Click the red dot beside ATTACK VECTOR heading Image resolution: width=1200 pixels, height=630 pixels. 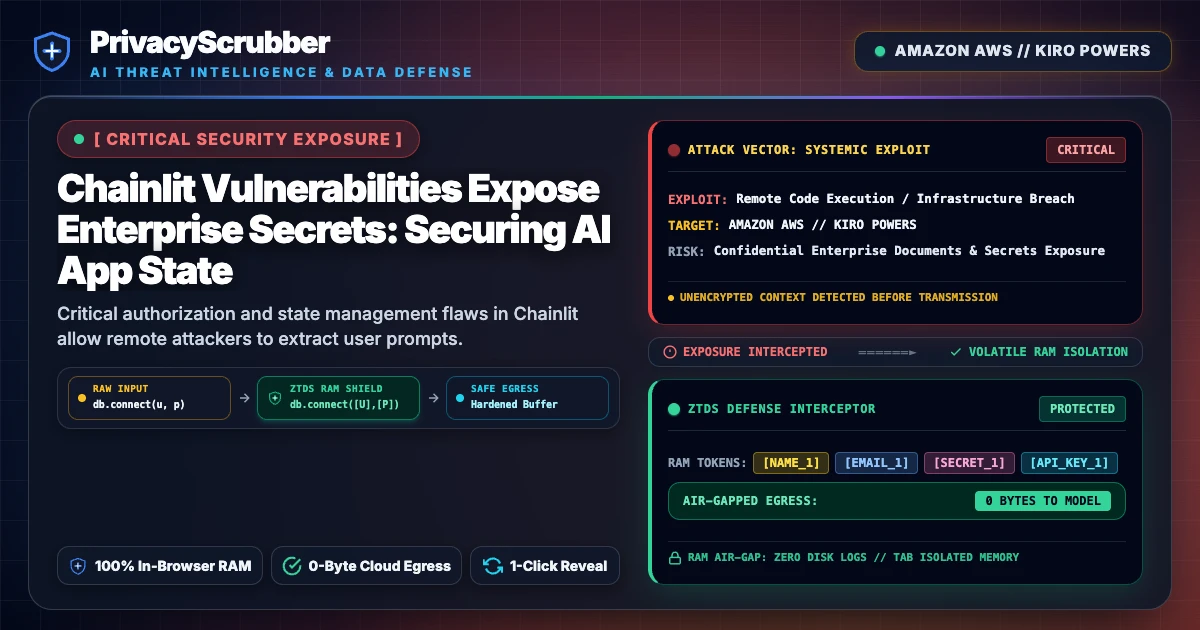(673, 150)
